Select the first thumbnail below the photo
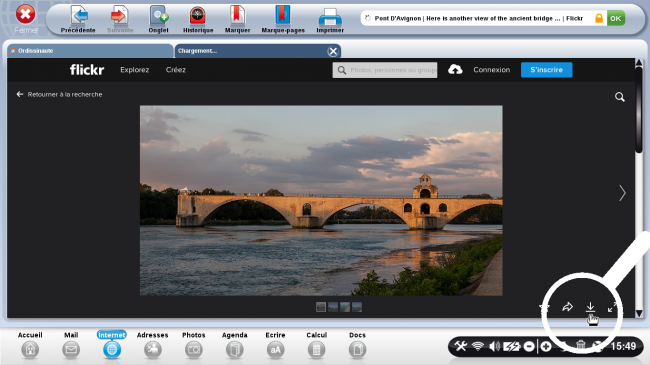The width and height of the screenshot is (650, 365). tap(321, 307)
